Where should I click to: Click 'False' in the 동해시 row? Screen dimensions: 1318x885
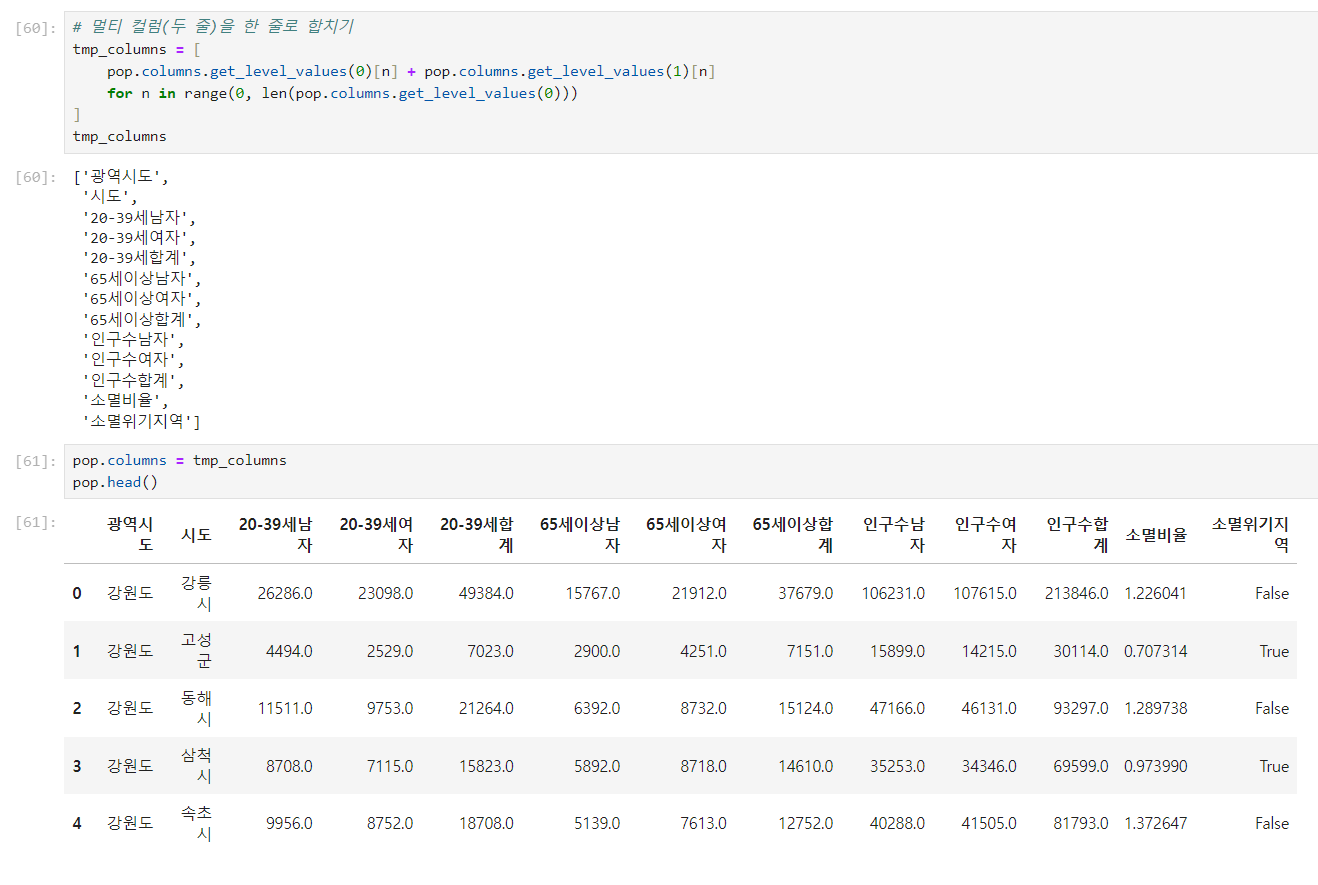1272,708
